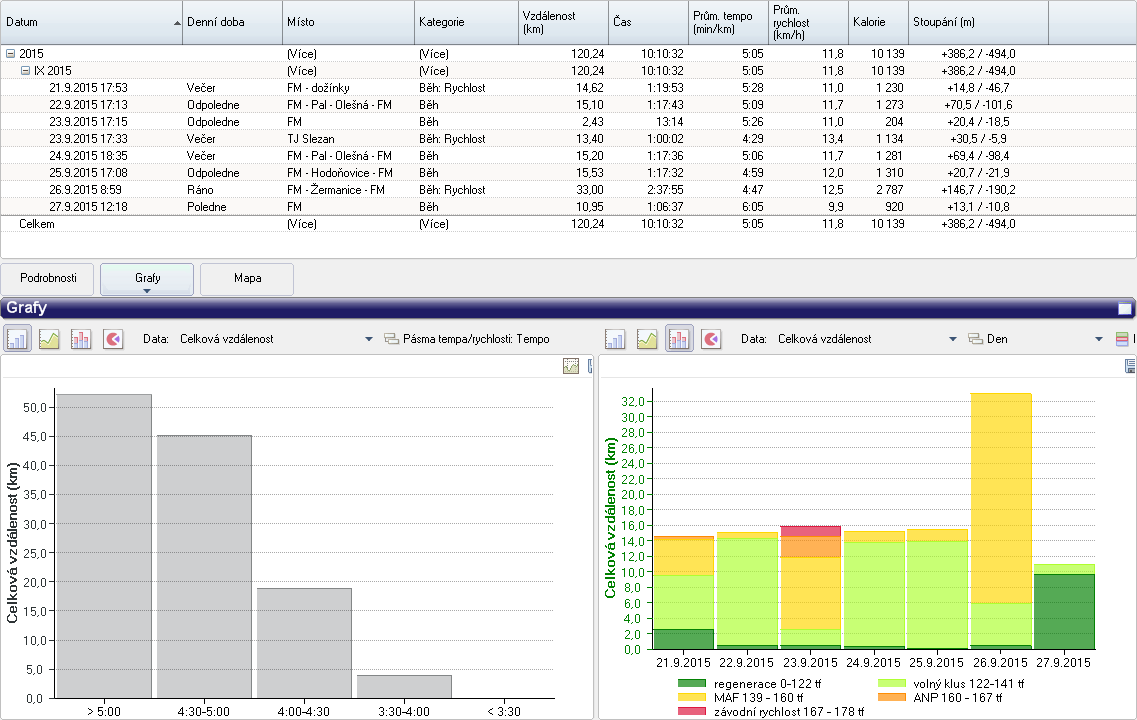Select activity row 27.9.2015 12:18

(x=568, y=207)
